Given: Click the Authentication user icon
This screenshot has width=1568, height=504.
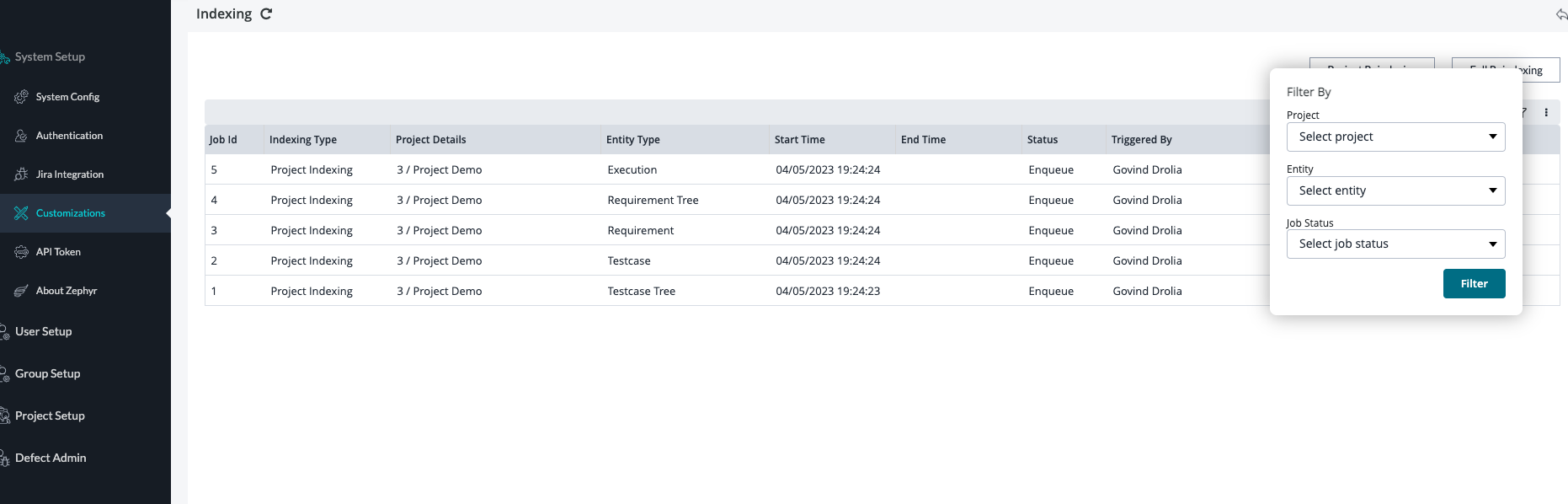Looking at the screenshot, I should [x=21, y=136].
